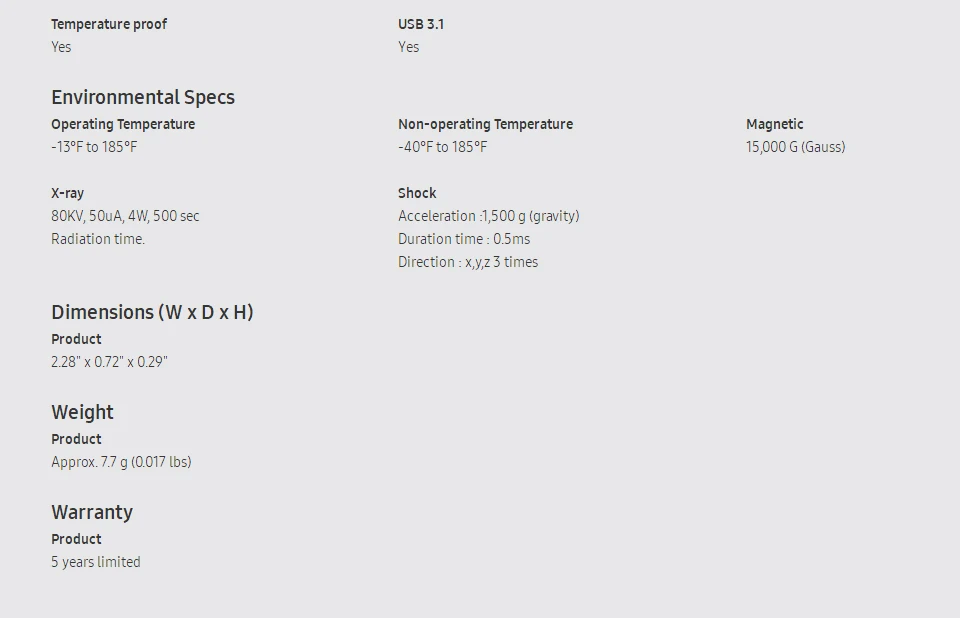The height and width of the screenshot is (618, 960).
Task: Select the -40°F to 185°F value
Action: point(443,147)
